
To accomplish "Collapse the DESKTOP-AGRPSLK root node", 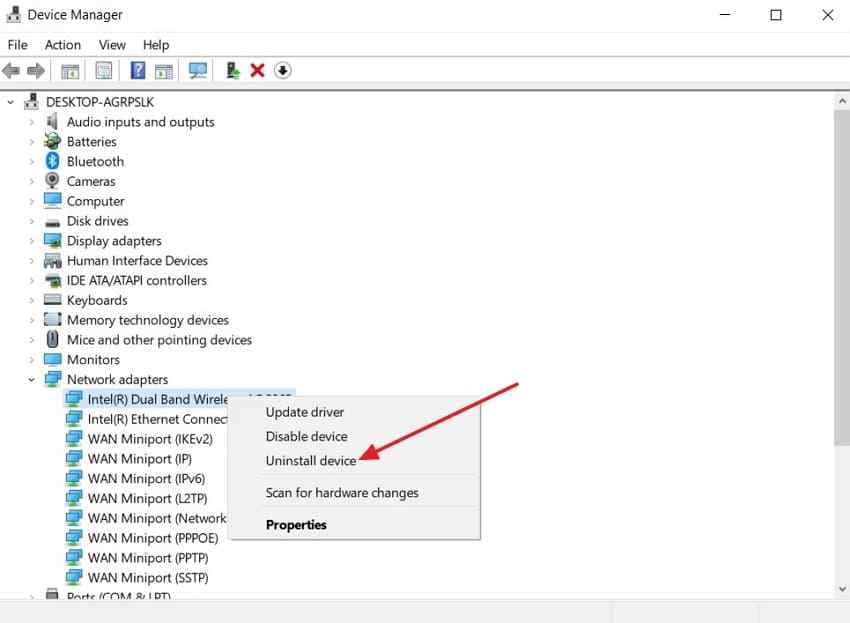I will click(10, 102).
